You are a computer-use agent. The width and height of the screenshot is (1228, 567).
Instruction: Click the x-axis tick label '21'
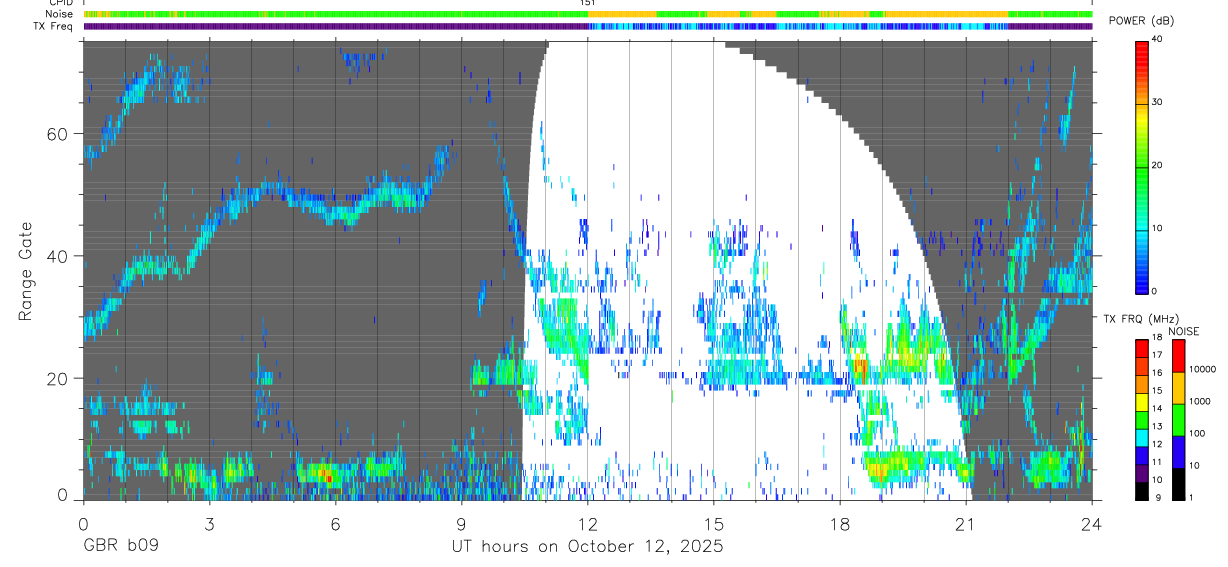point(966,523)
